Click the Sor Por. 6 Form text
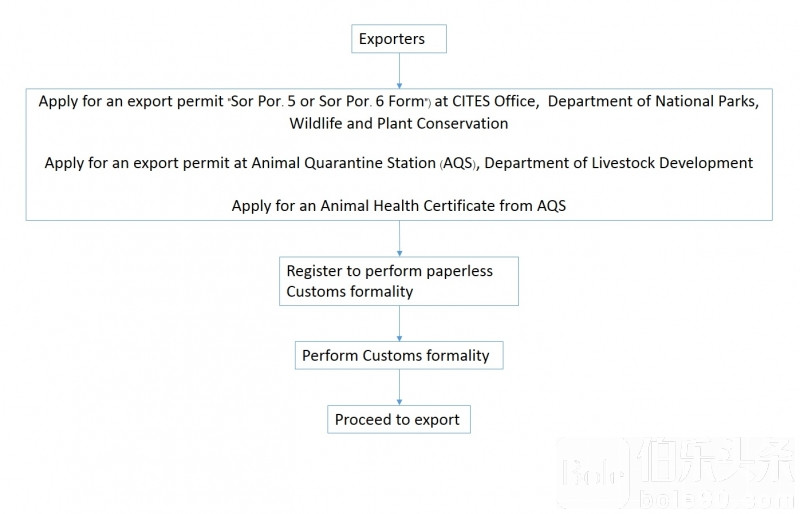Viewport: 800px width, 514px height. click(x=372, y=101)
